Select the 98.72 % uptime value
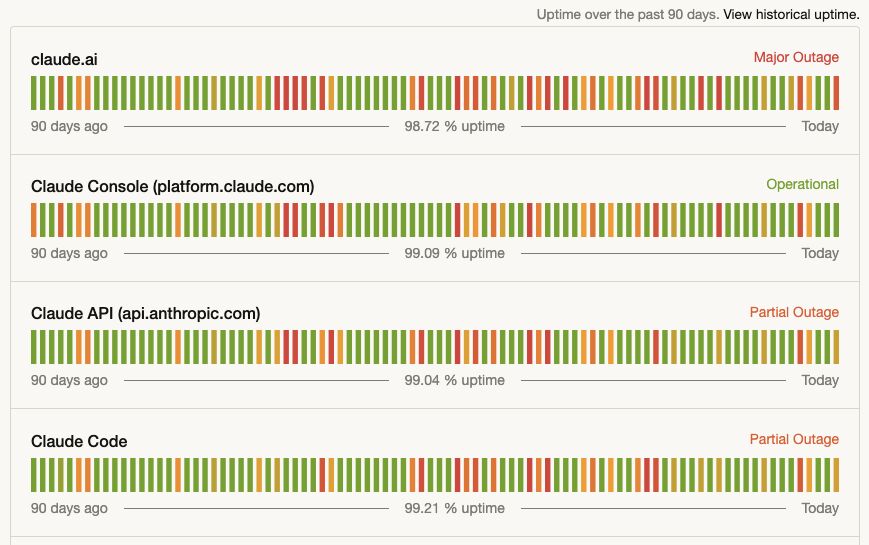Image resolution: width=869 pixels, height=545 pixels. (454, 126)
